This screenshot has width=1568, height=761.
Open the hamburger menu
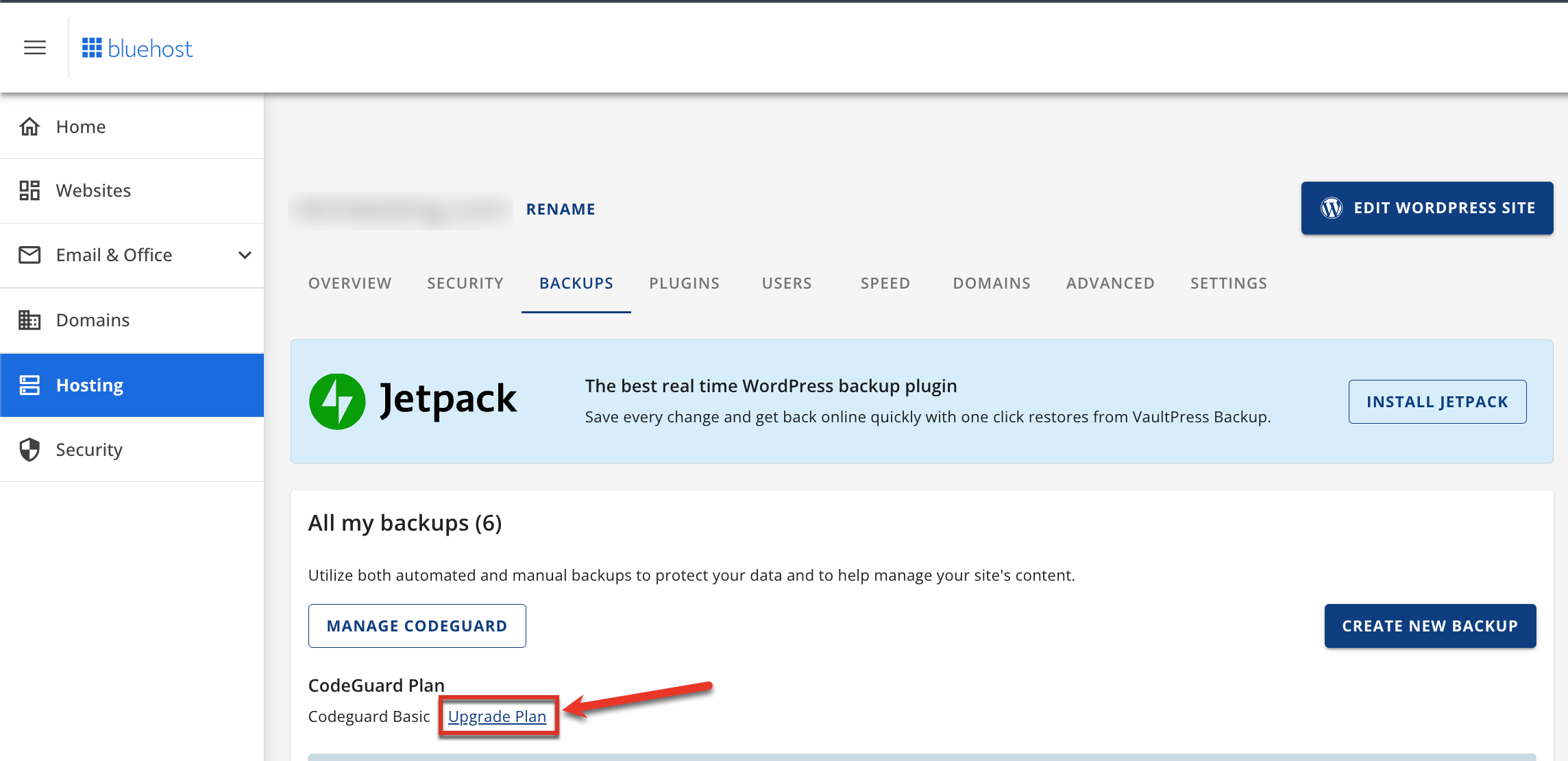(x=35, y=47)
